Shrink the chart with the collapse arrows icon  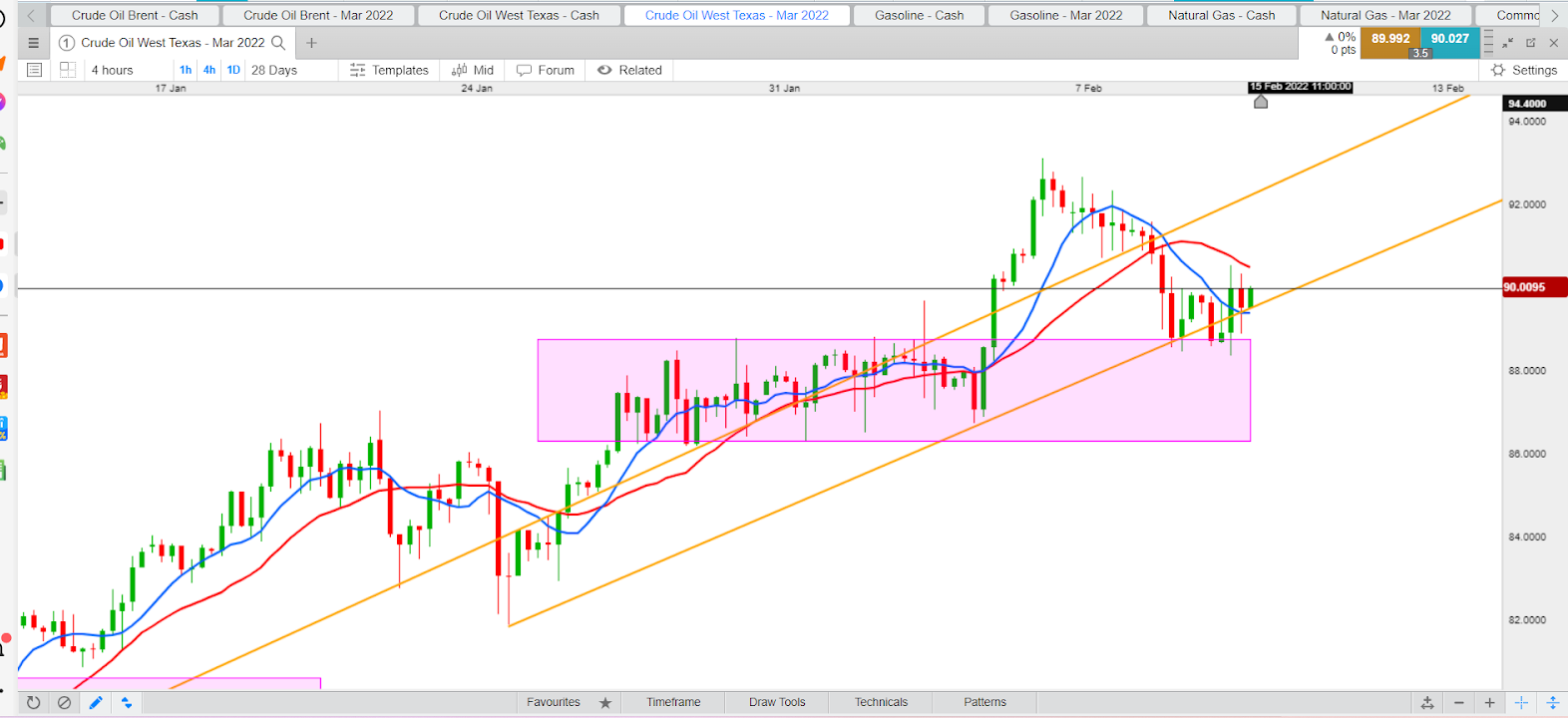(1508, 43)
